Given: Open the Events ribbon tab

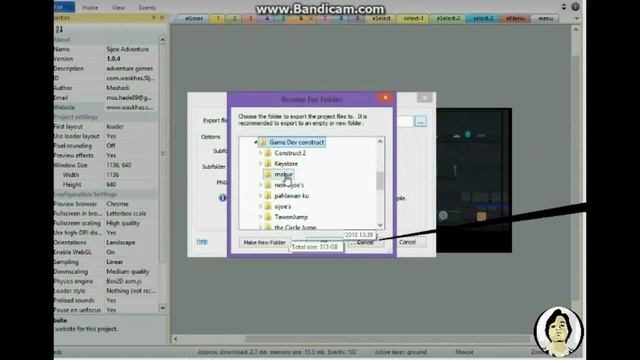Looking at the screenshot, I should [147, 8].
